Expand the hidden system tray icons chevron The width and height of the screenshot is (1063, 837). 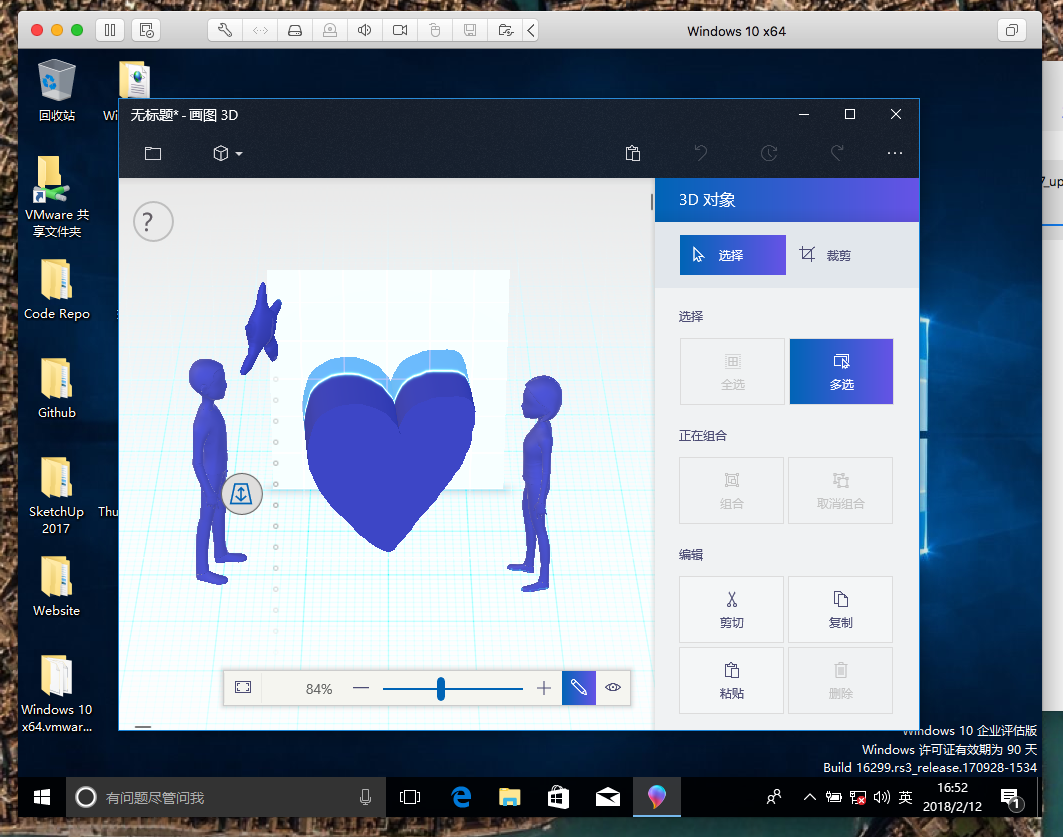click(x=809, y=797)
